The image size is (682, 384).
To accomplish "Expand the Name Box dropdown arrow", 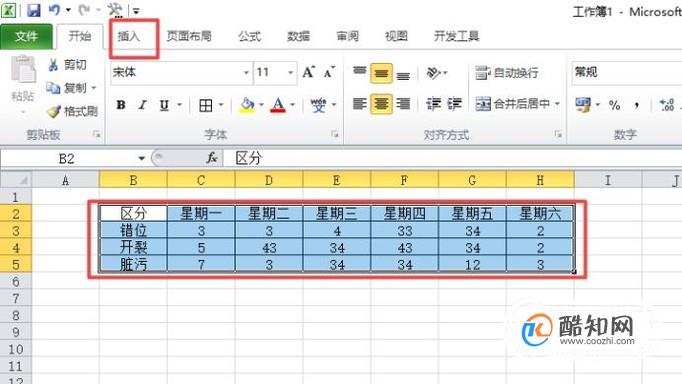I will 141,158.
